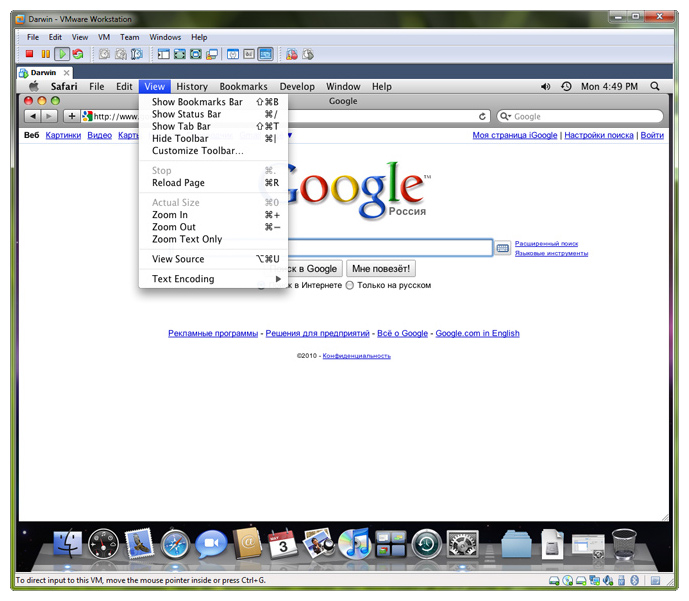689x601 pixels.
Task: Click the 'Мне повезёт!' button
Action: (380, 268)
